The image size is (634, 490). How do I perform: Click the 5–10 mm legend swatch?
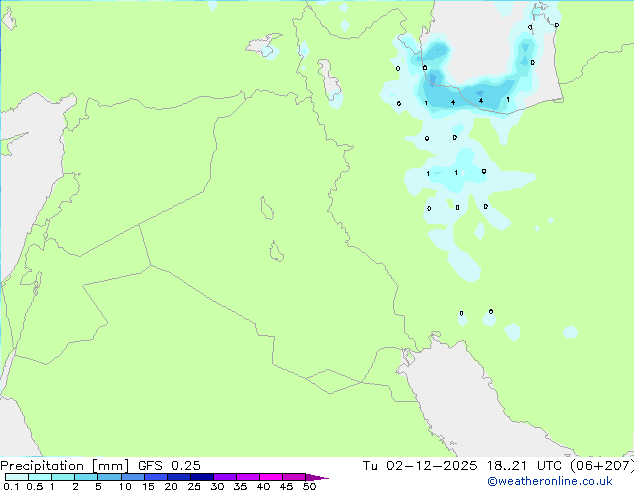(109, 477)
